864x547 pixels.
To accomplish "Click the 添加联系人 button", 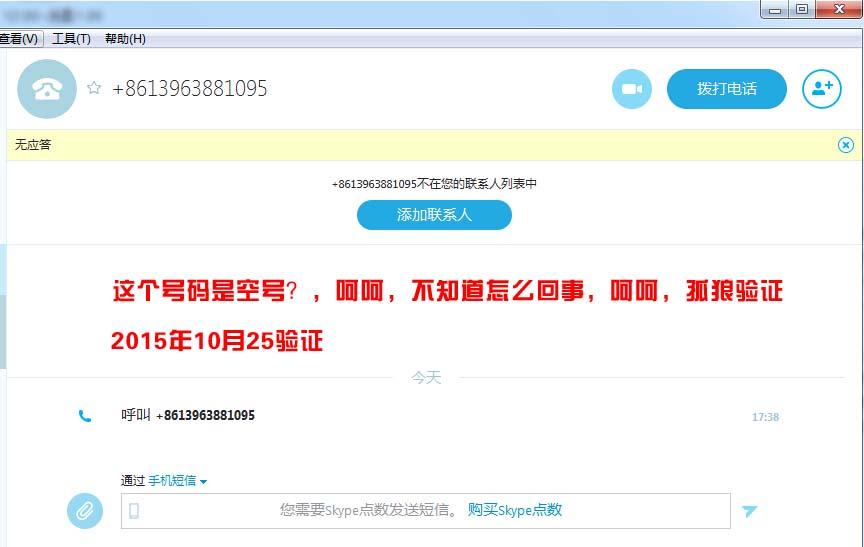I will [434, 215].
